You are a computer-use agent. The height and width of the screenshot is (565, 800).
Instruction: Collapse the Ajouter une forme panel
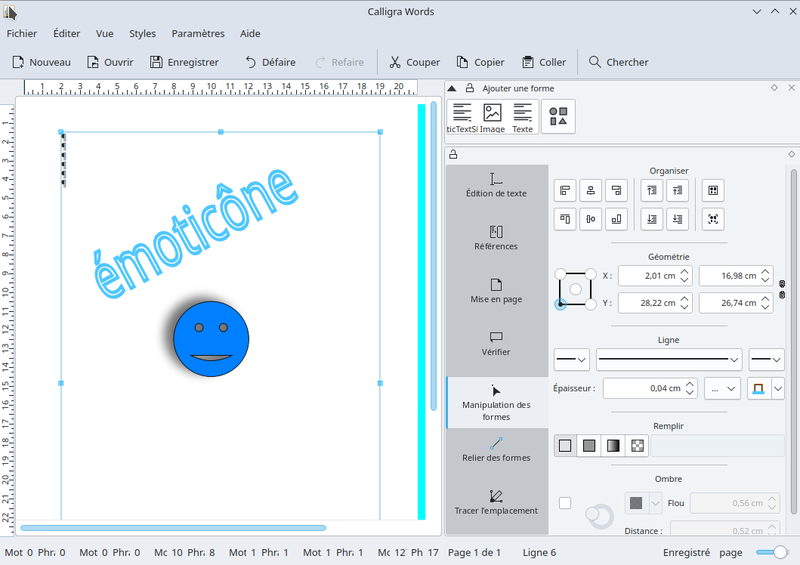click(x=452, y=88)
